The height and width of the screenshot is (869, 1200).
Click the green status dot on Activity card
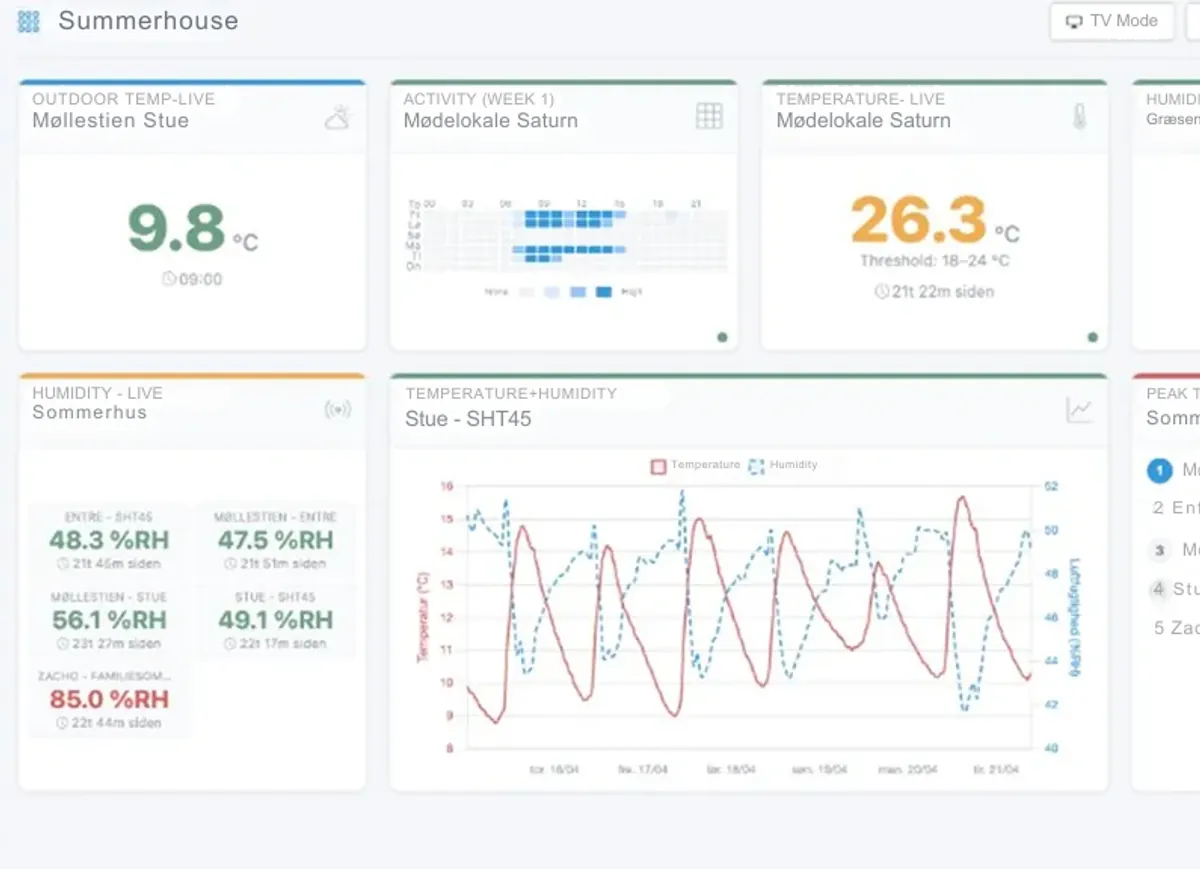tap(722, 337)
